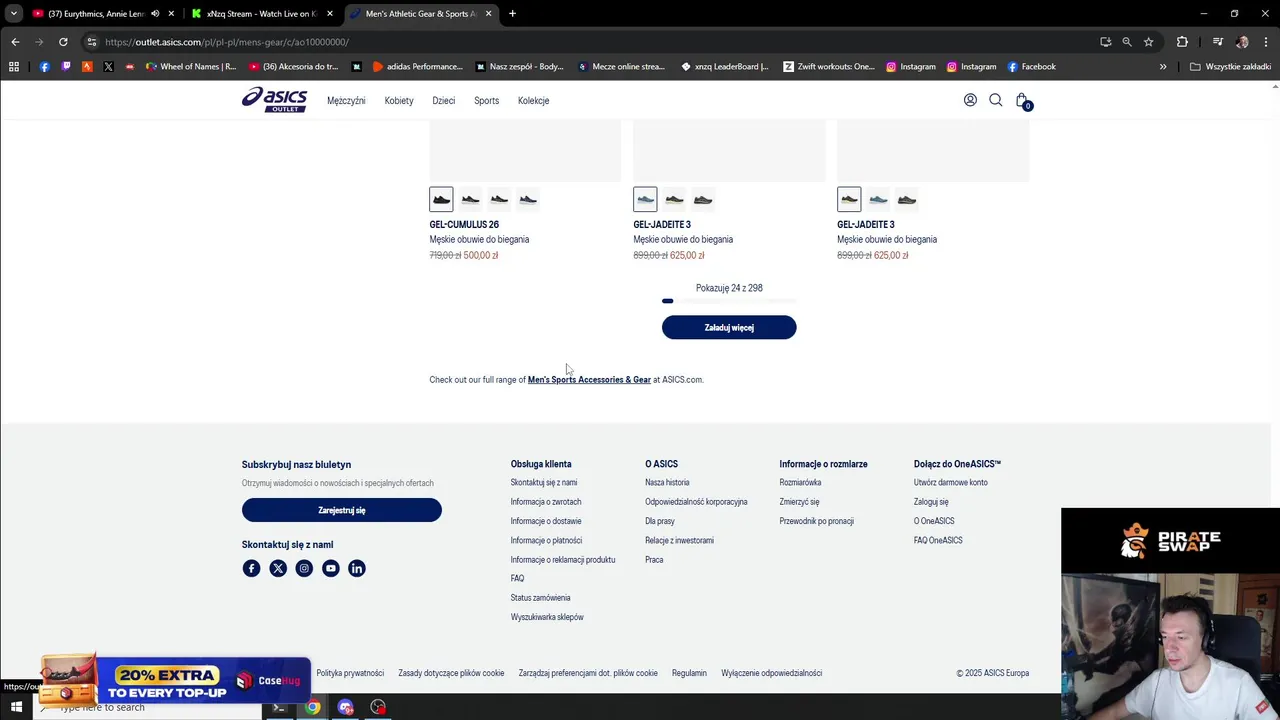Open Wyszukiwarka sklepów link
The image size is (1280, 720).
(547, 617)
